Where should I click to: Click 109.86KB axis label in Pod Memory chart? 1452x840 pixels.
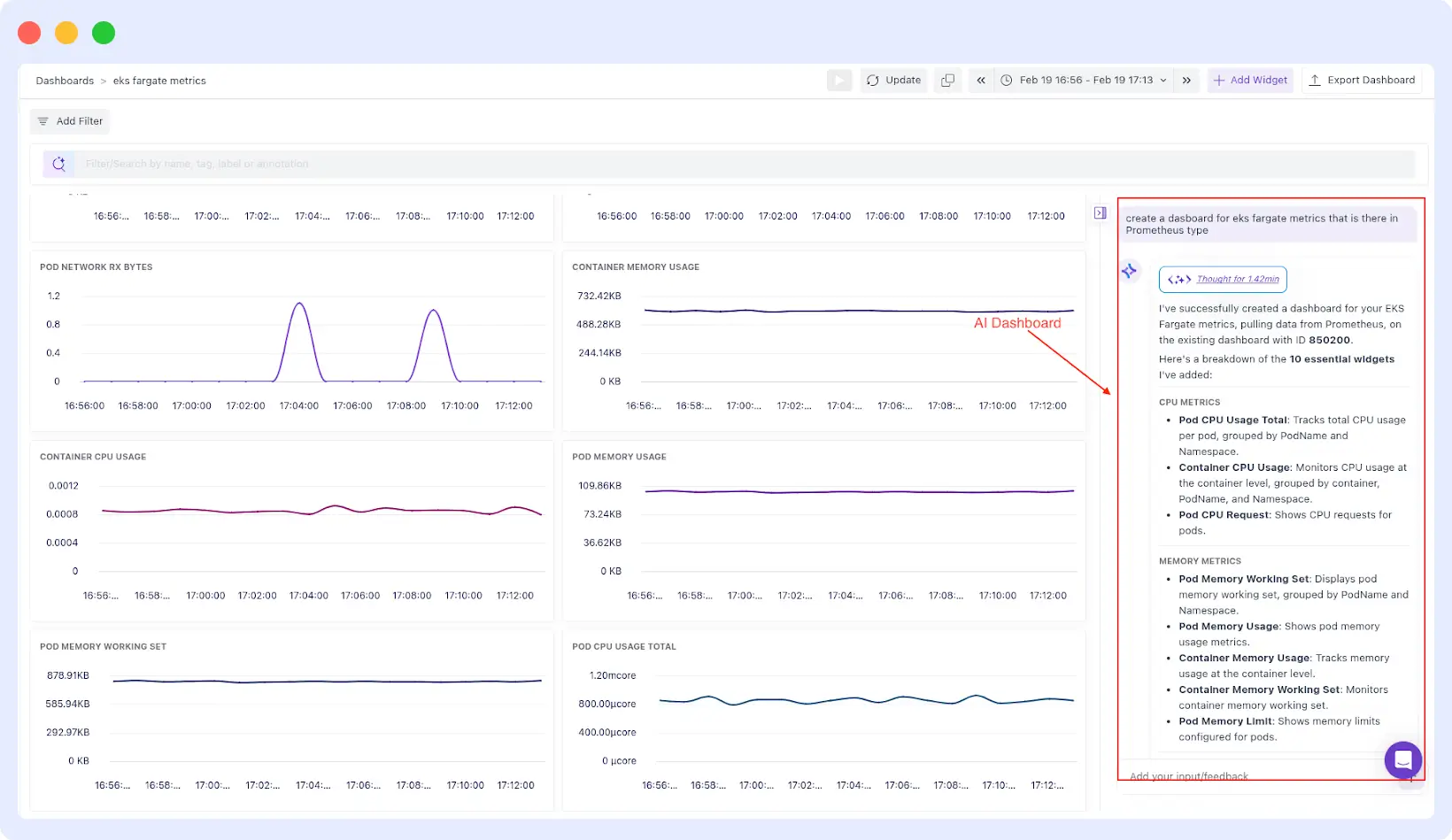click(x=600, y=486)
